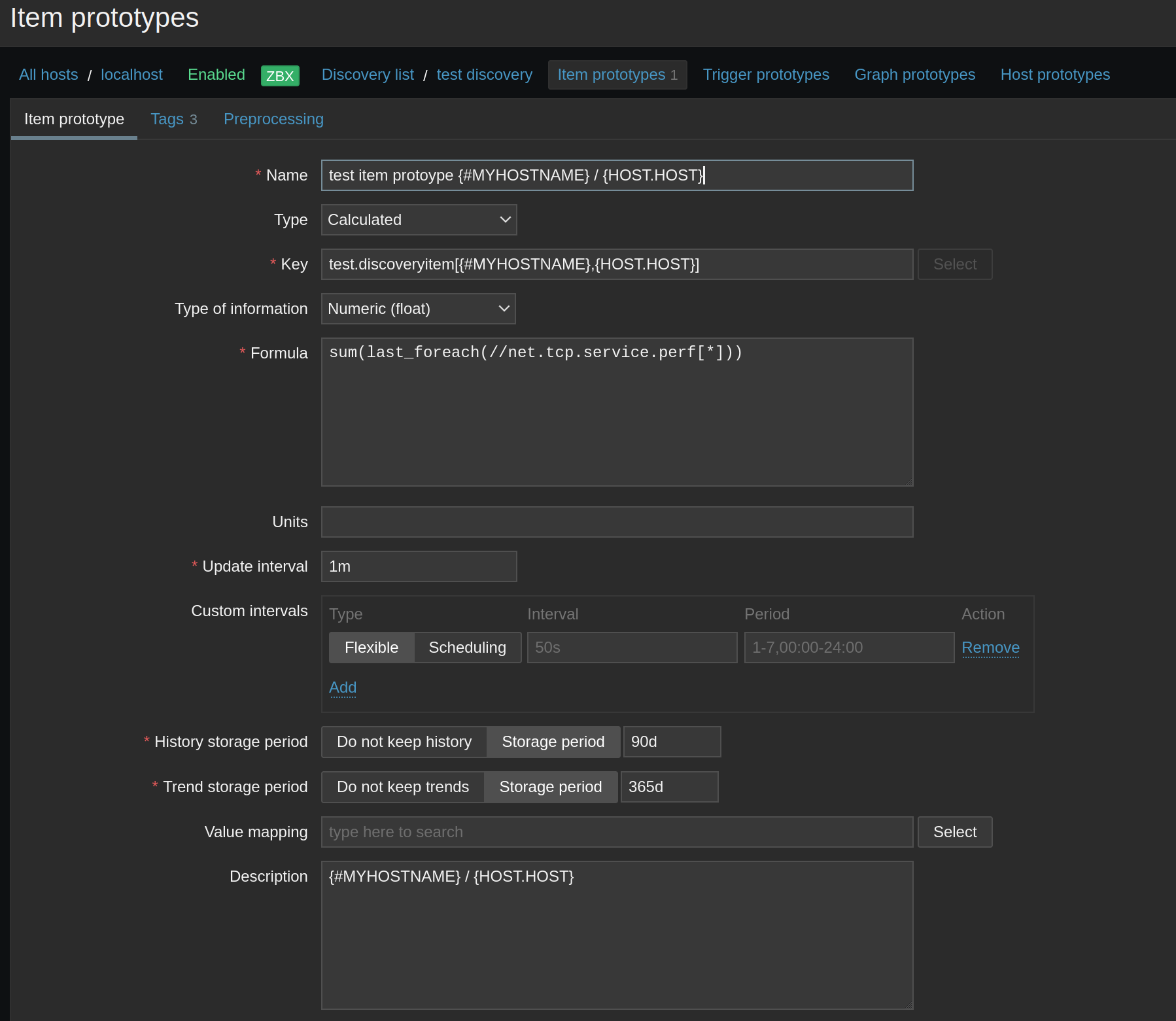Screen dimensions: 1176x1021
Task: Select the Flexible custom interval type
Action: [372, 648]
